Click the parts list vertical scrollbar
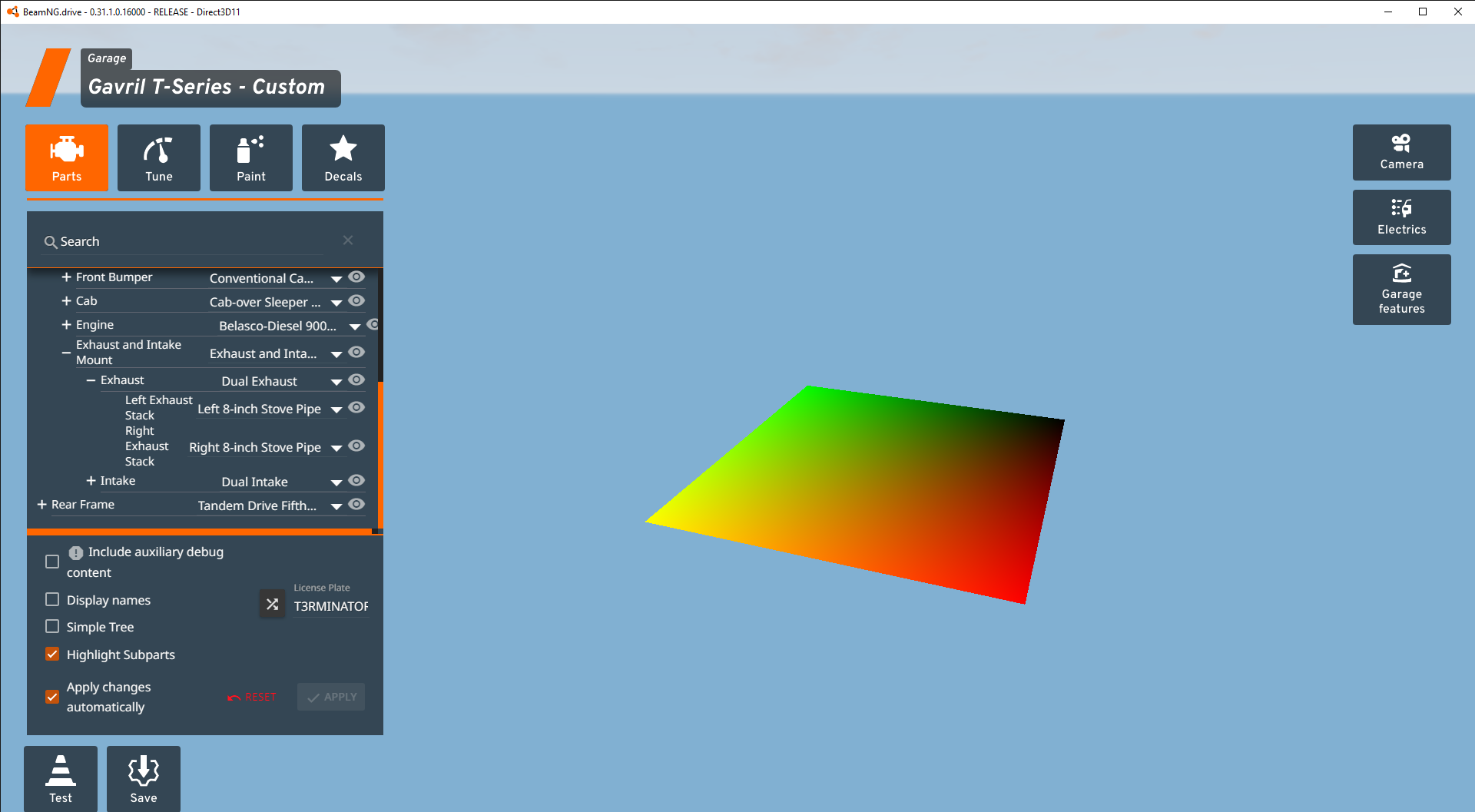The image size is (1475, 812). click(380, 453)
